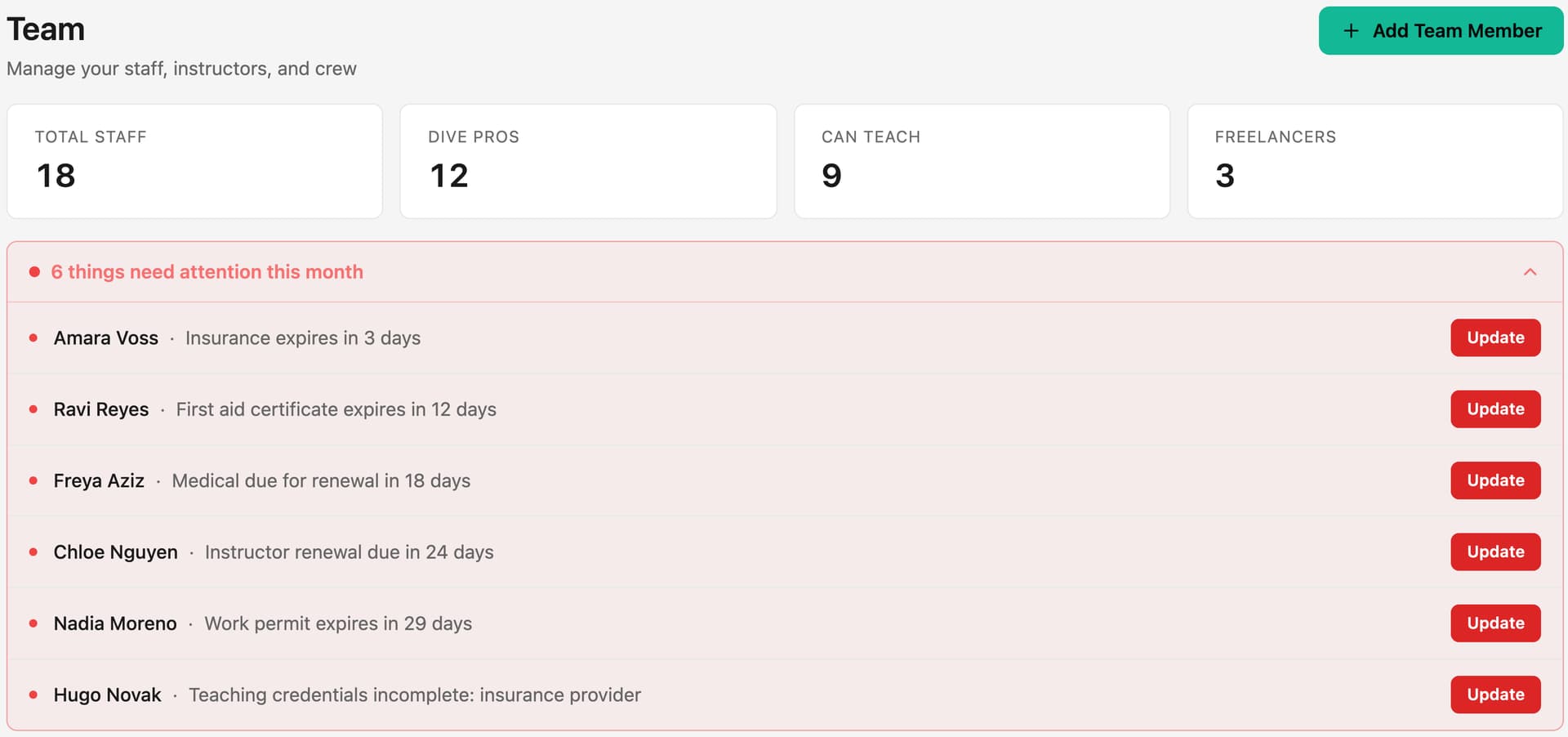Click the name Ravi Reyes

[x=101, y=409]
